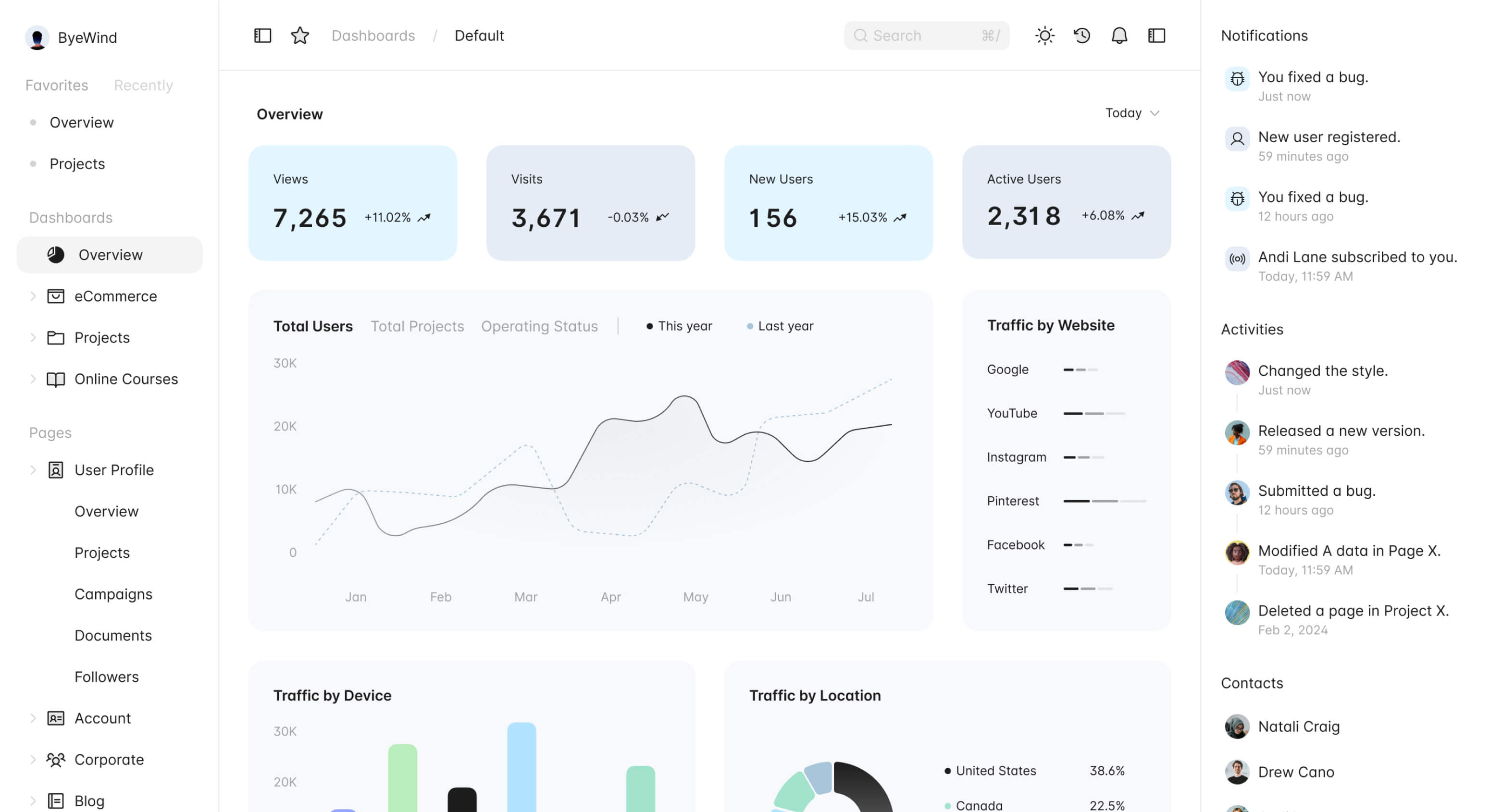The image size is (1490, 812).
Task: Switch to Total Projects tab
Action: (x=417, y=326)
